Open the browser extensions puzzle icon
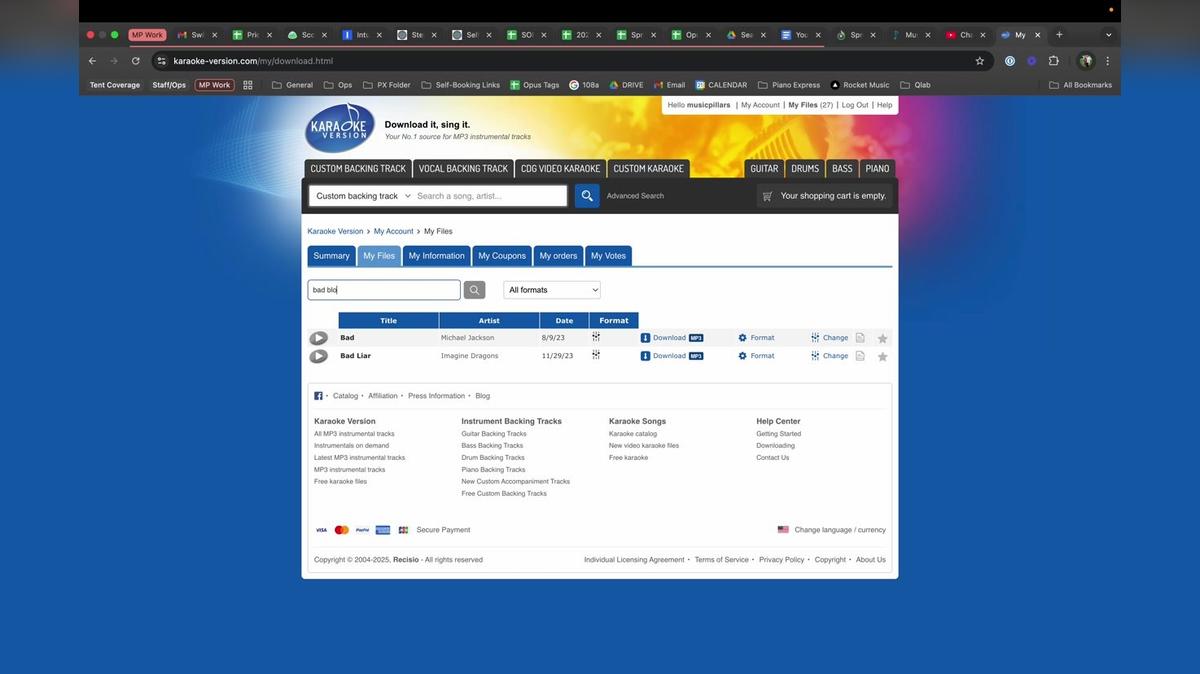The image size is (1200, 674). 1054,61
